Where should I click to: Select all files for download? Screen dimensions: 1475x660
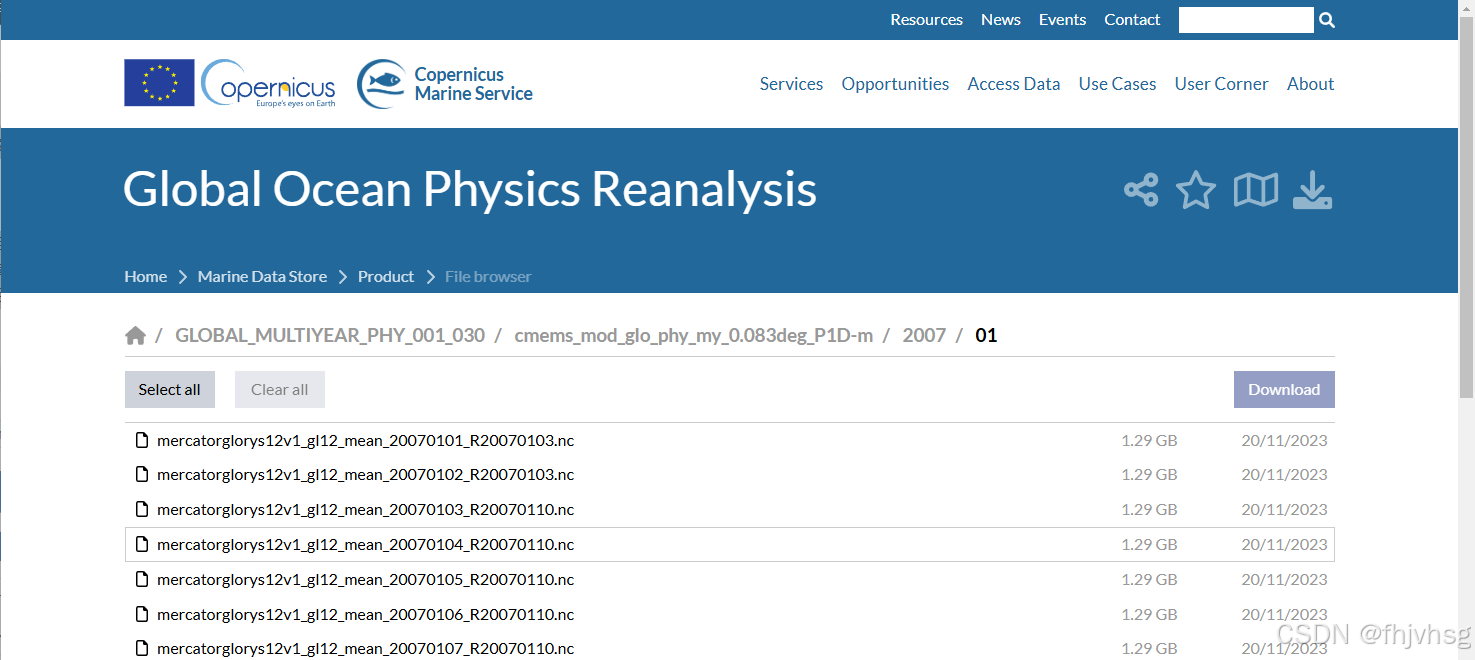coord(169,389)
